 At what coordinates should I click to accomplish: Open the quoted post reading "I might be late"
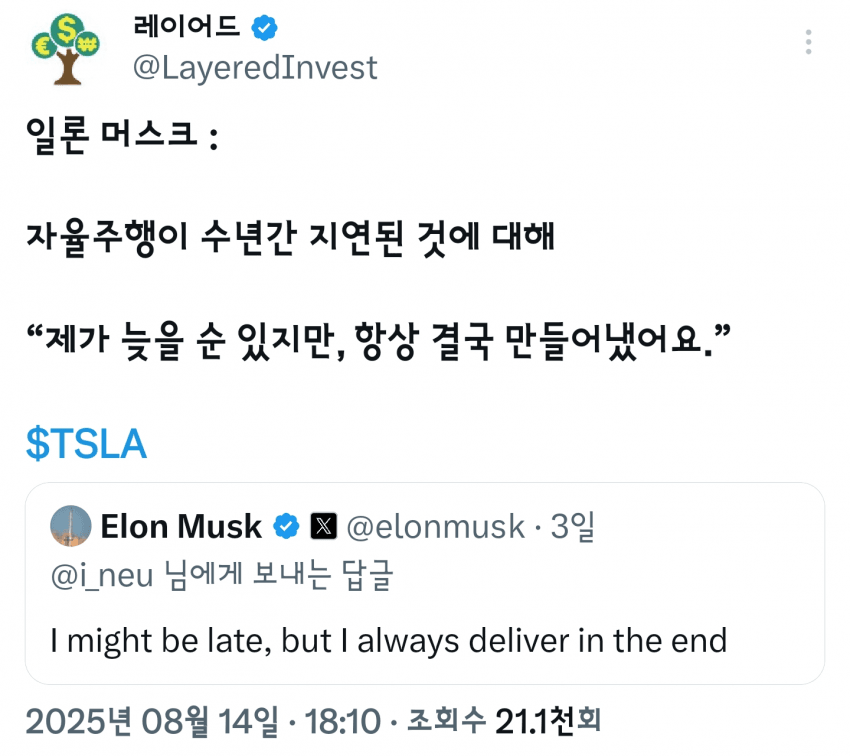click(x=396, y=640)
